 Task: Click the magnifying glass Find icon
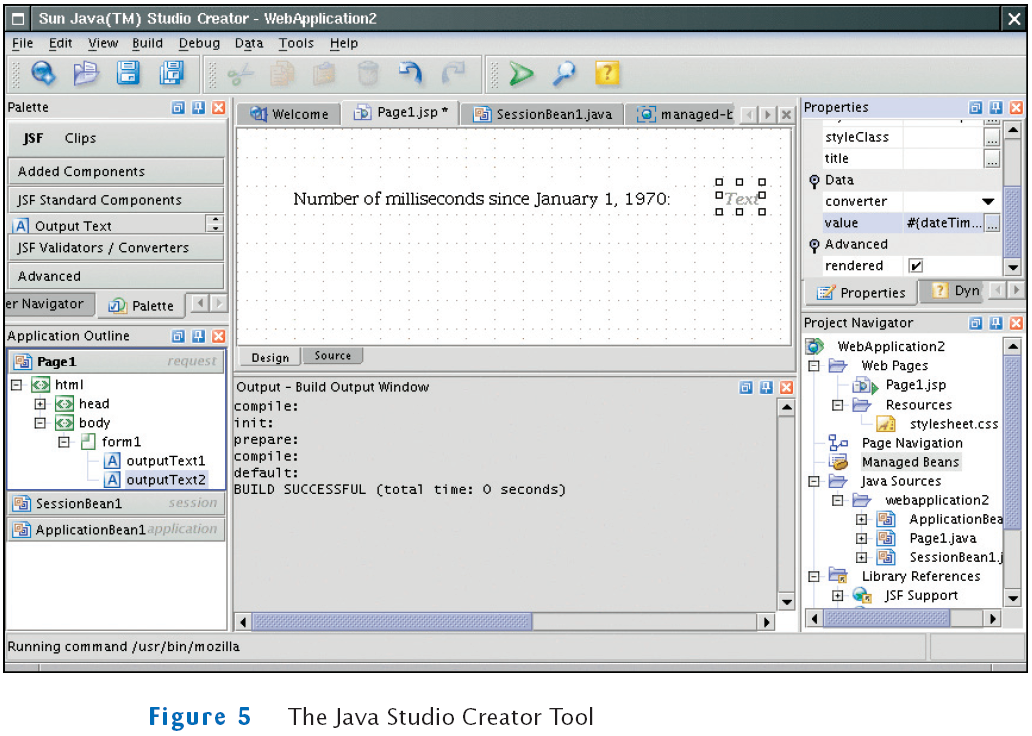565,73
